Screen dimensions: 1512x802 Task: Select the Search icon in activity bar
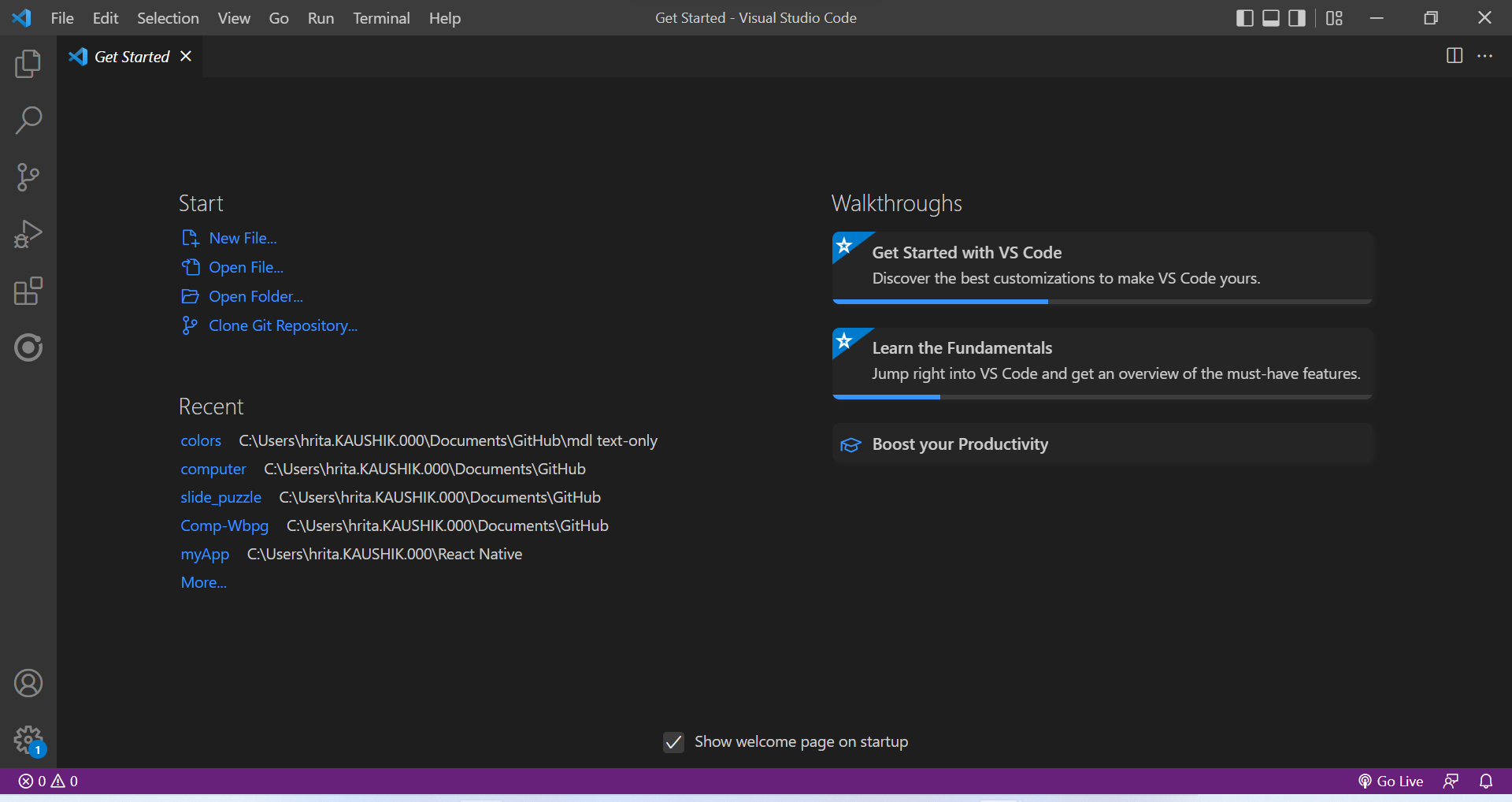28,120
